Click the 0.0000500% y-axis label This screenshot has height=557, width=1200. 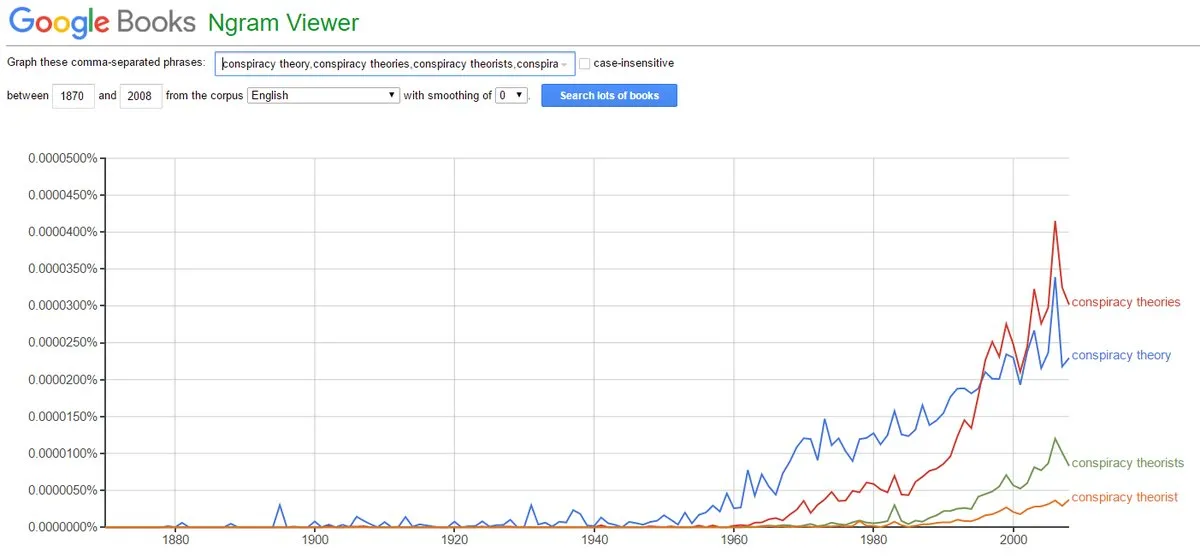(x=61, y=158)
